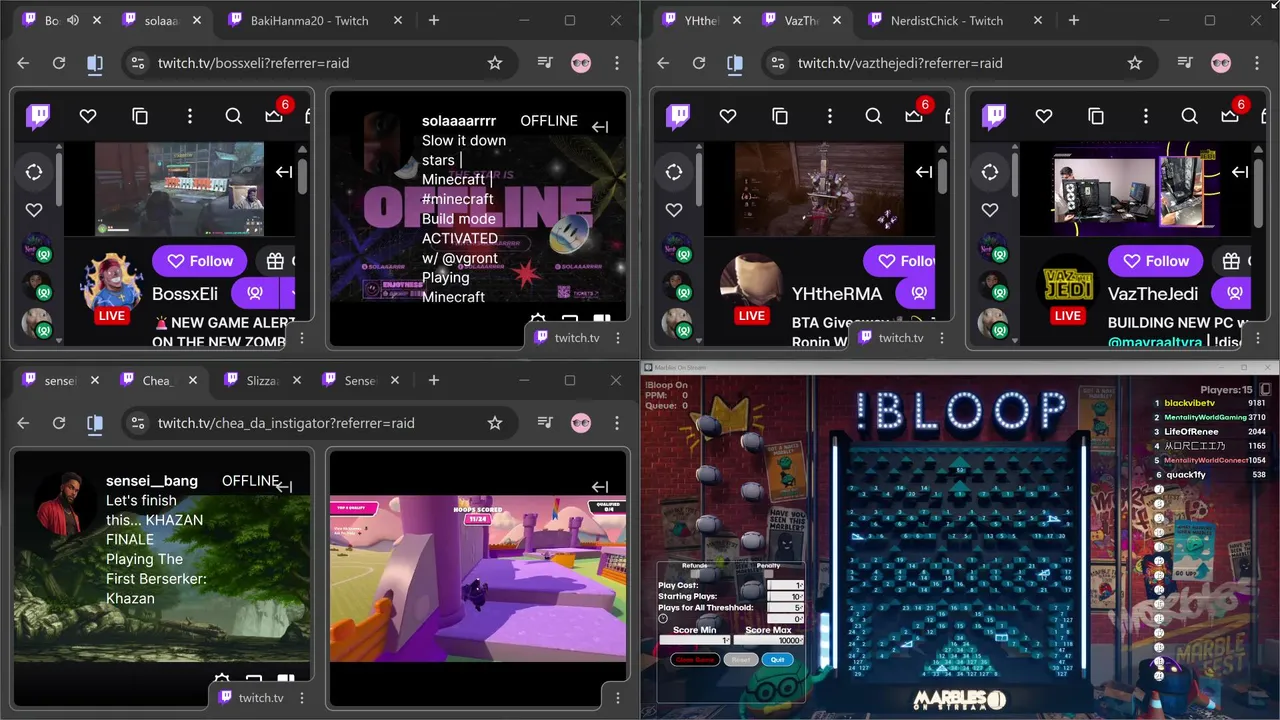
Task: Click the Score Max field
Action: point(768,640)
